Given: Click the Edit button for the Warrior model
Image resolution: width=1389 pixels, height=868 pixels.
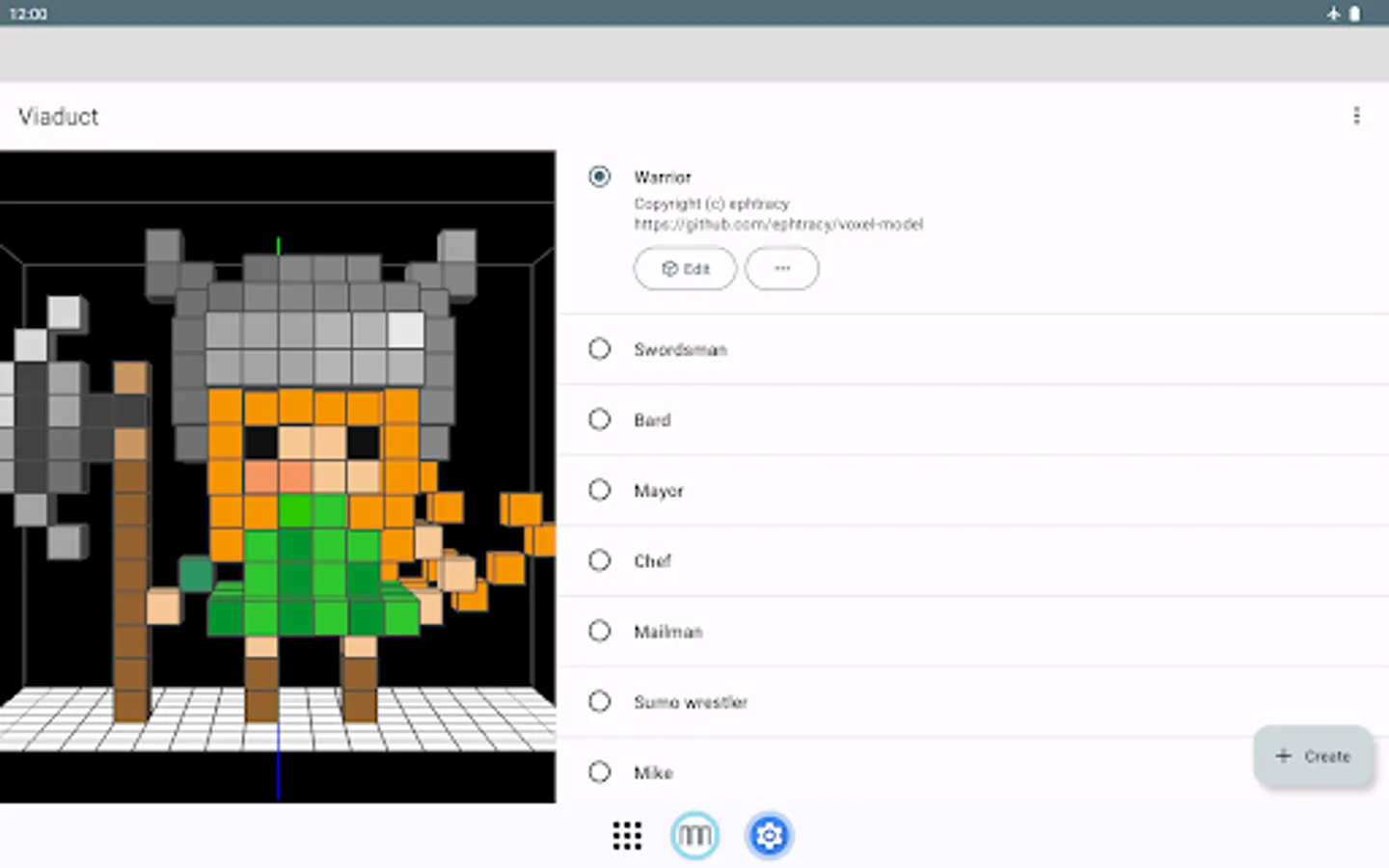Looking at the screenshot, I should coord(685,269).
